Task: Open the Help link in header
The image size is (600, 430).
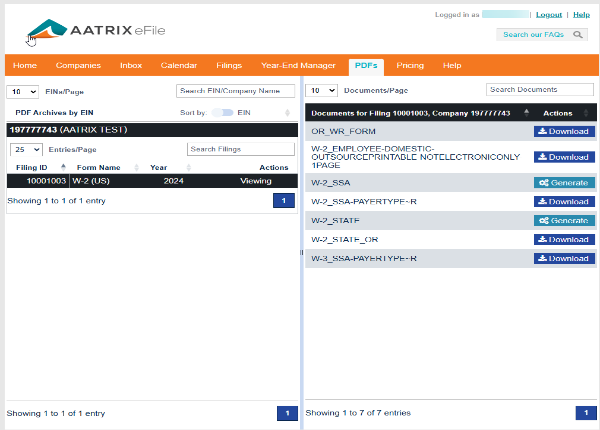Action: [x=581, y=15]
